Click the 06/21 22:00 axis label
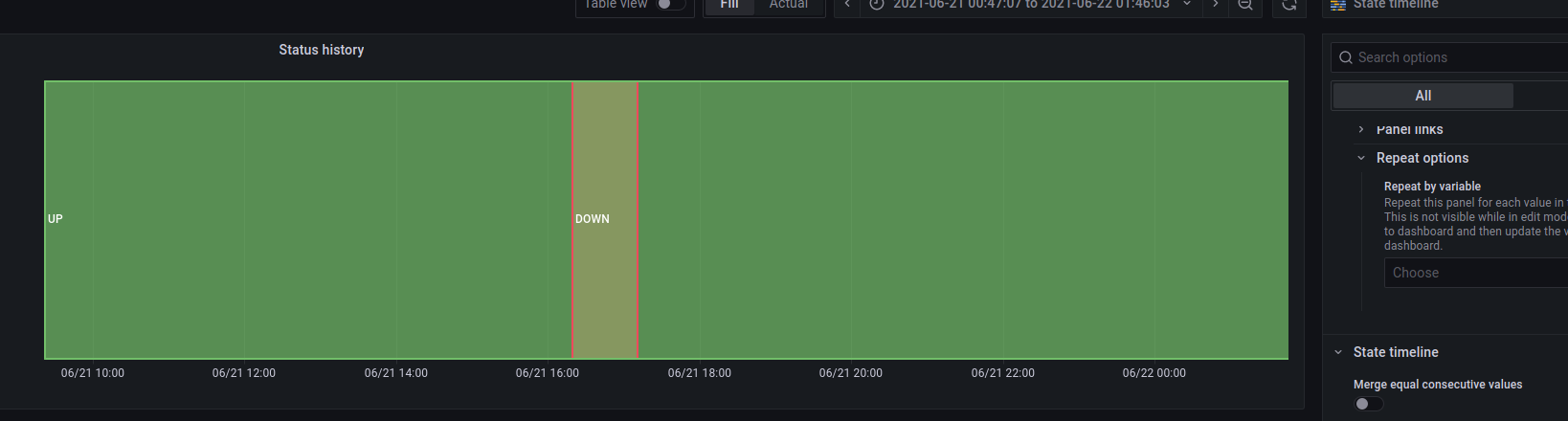The image size is (1568, 421). [x=1003, y=373]
